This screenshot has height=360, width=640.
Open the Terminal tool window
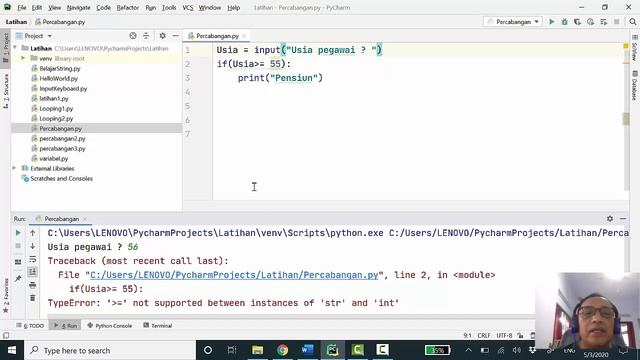(x=158, y=325)
